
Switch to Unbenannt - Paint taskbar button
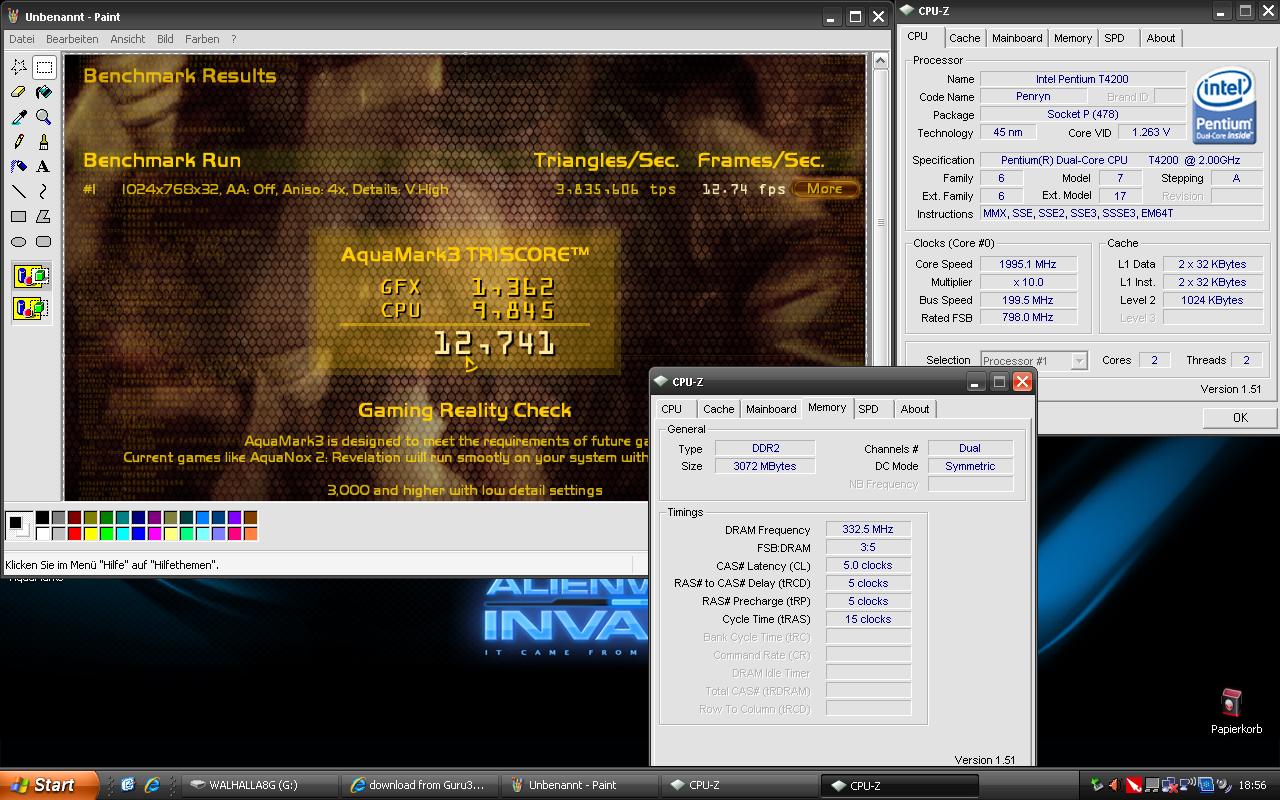pos(580,785)
